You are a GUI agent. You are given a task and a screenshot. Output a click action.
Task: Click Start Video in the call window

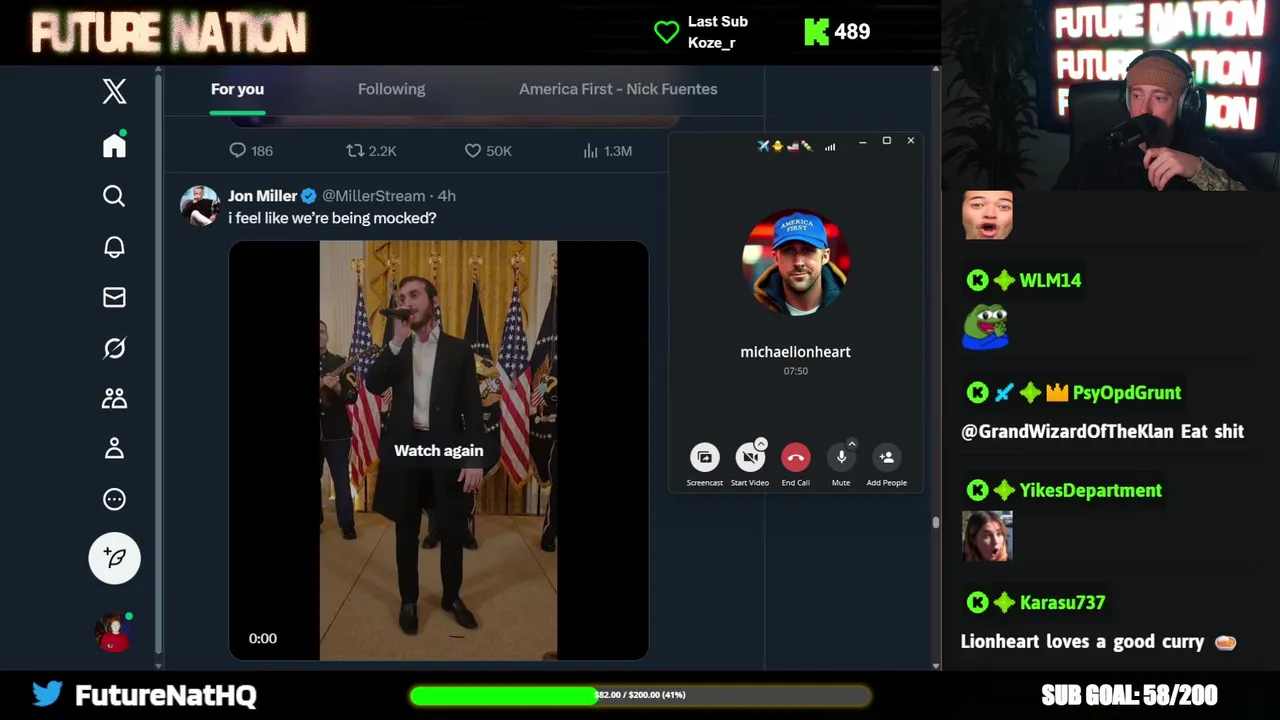click(750, 457)
